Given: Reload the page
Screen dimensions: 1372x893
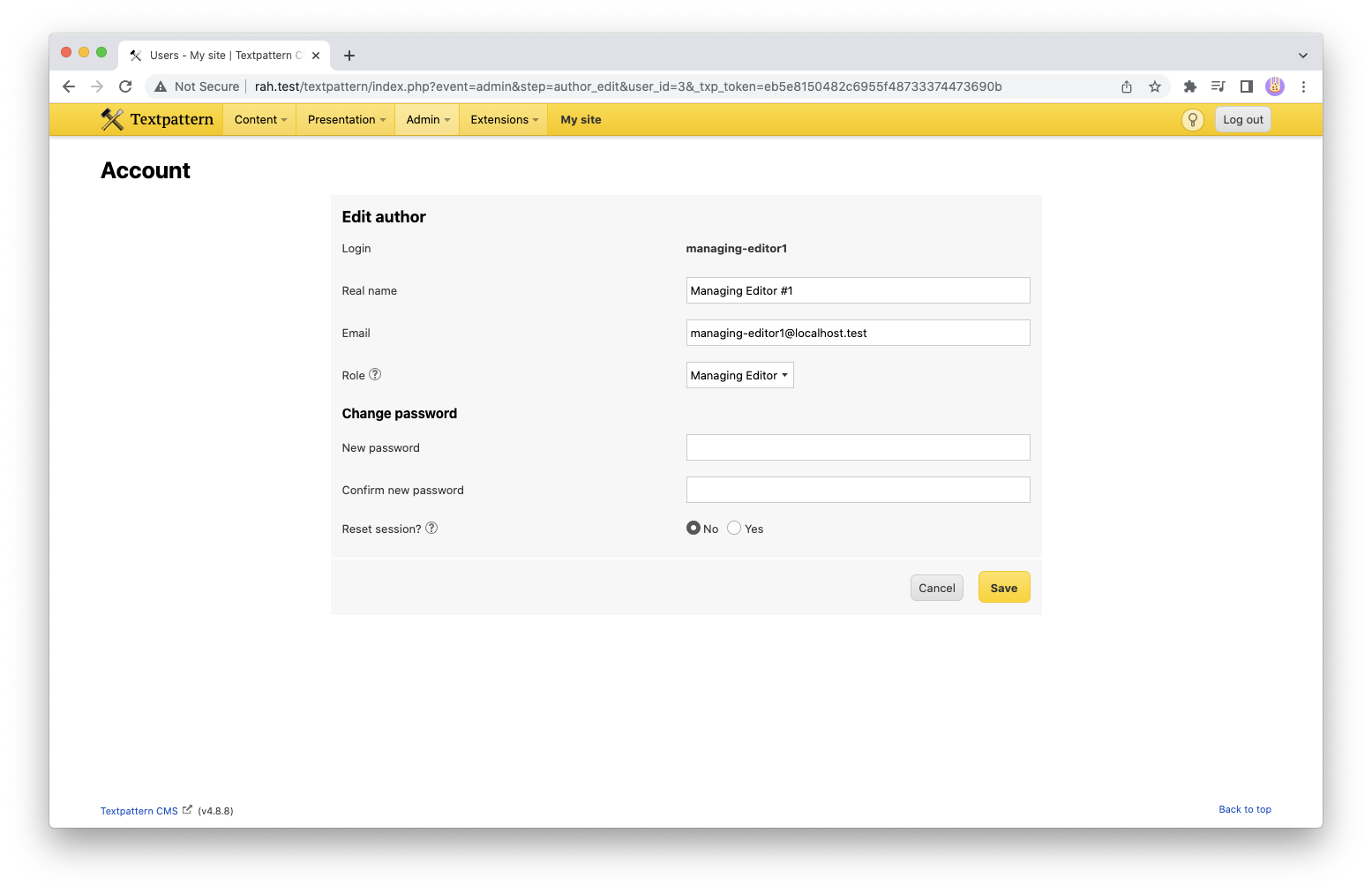Looking at the screenshot, I should (x=125, y=86).
